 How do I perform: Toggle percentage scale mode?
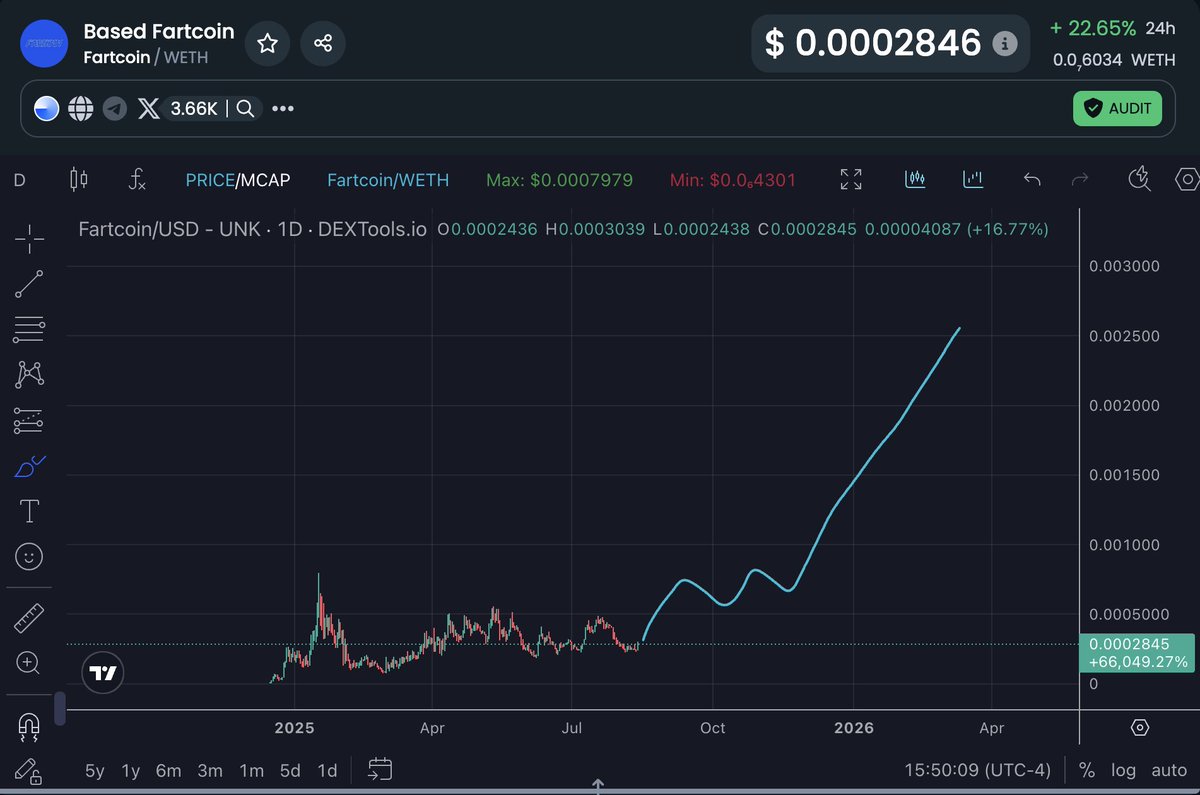[x=1086, y=770]
